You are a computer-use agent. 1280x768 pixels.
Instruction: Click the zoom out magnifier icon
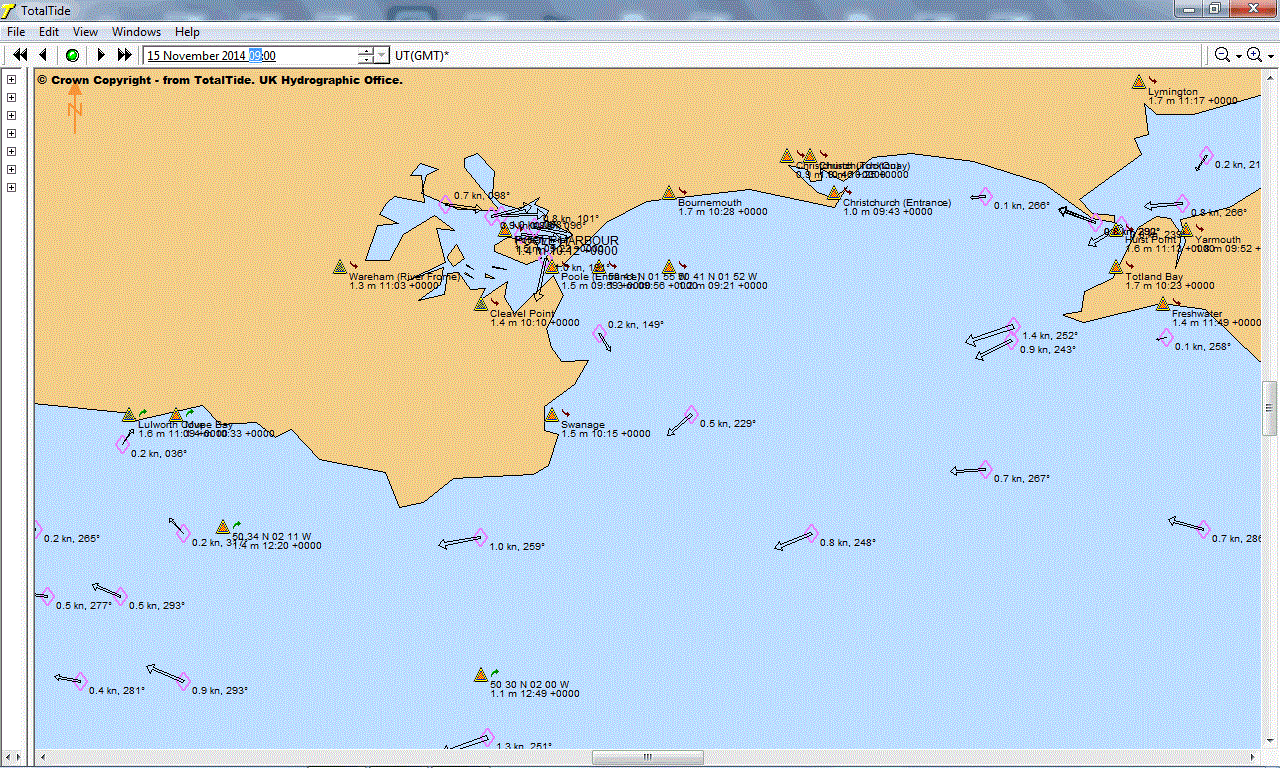tap(1222, 55)
